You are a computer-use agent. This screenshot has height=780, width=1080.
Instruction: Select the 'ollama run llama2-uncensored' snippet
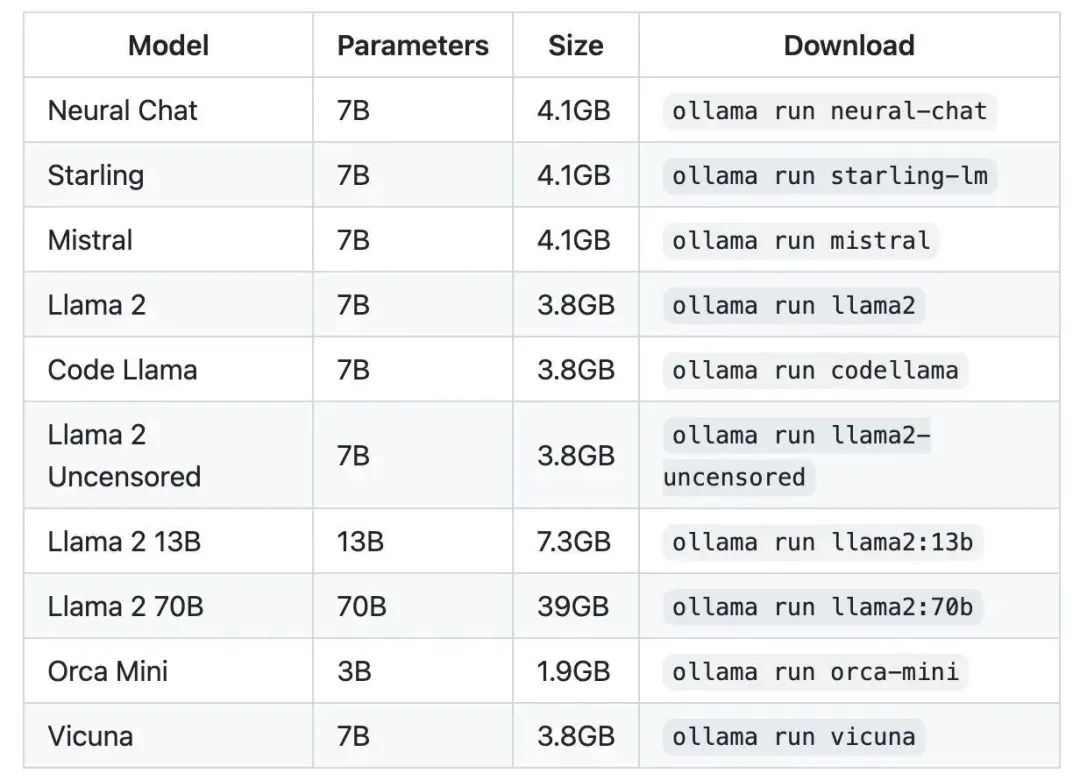[x=797, y=456]
